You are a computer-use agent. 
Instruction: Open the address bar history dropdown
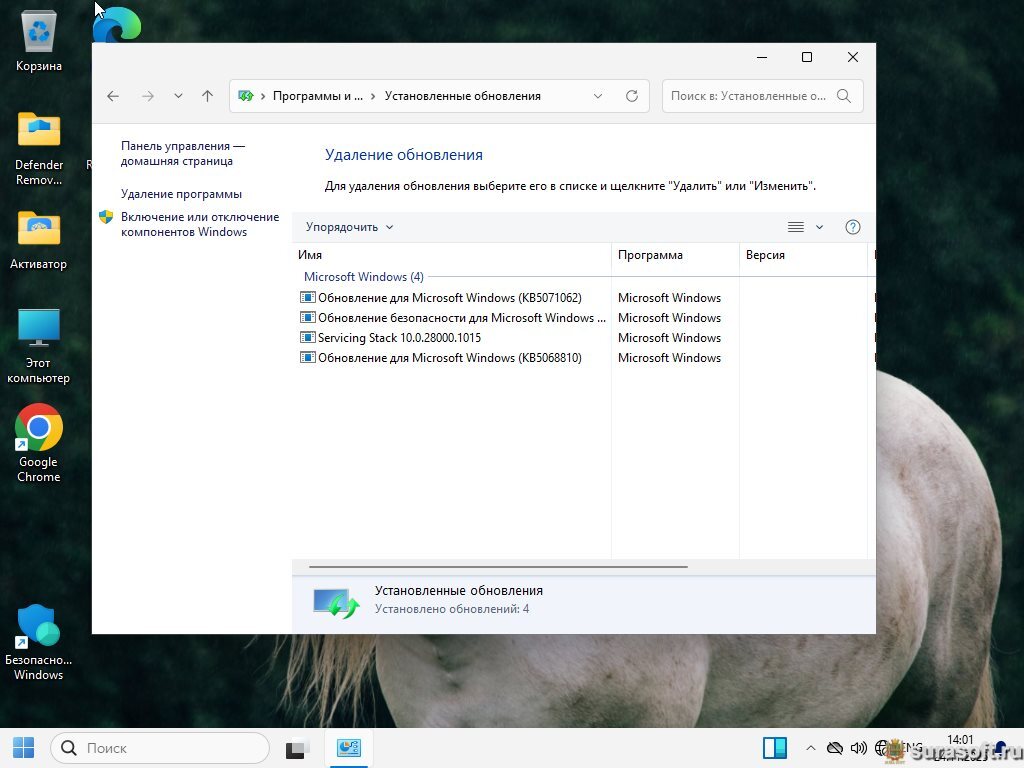(x=598, y=96)
